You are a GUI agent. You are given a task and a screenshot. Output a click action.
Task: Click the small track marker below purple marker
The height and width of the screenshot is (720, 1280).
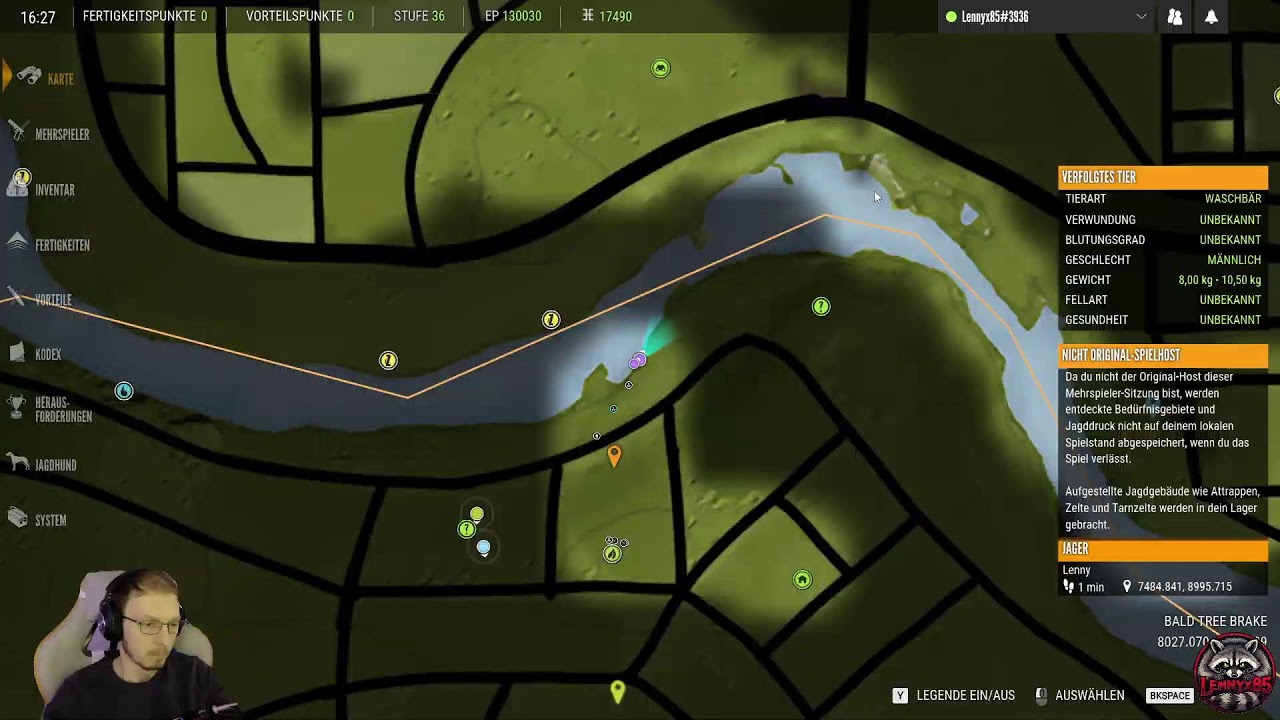coord(628,385)
